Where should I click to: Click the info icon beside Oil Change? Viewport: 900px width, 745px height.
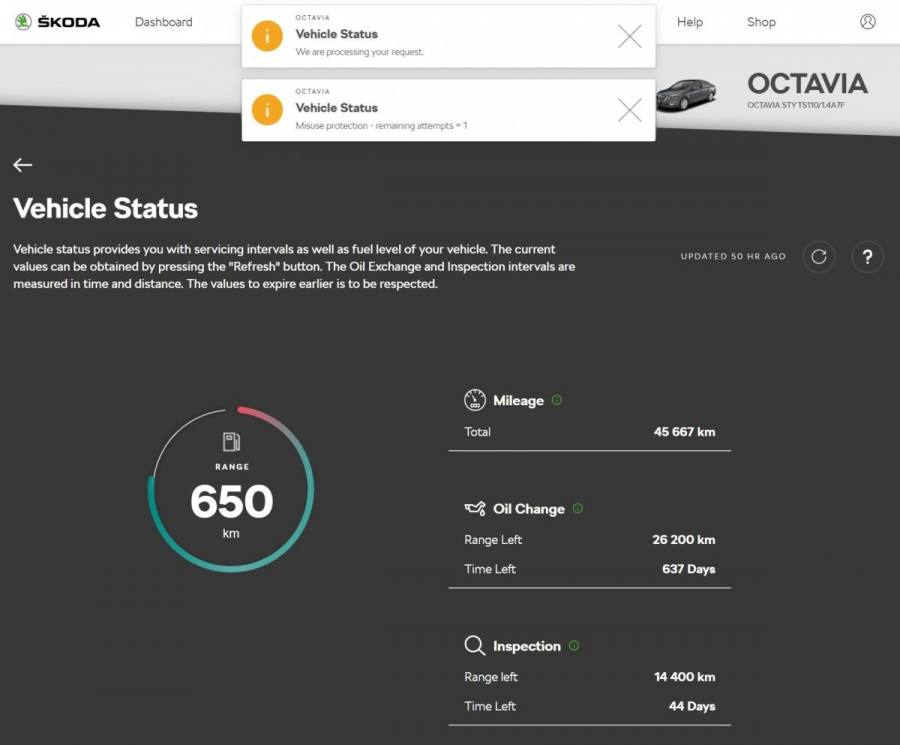(578, 508)
